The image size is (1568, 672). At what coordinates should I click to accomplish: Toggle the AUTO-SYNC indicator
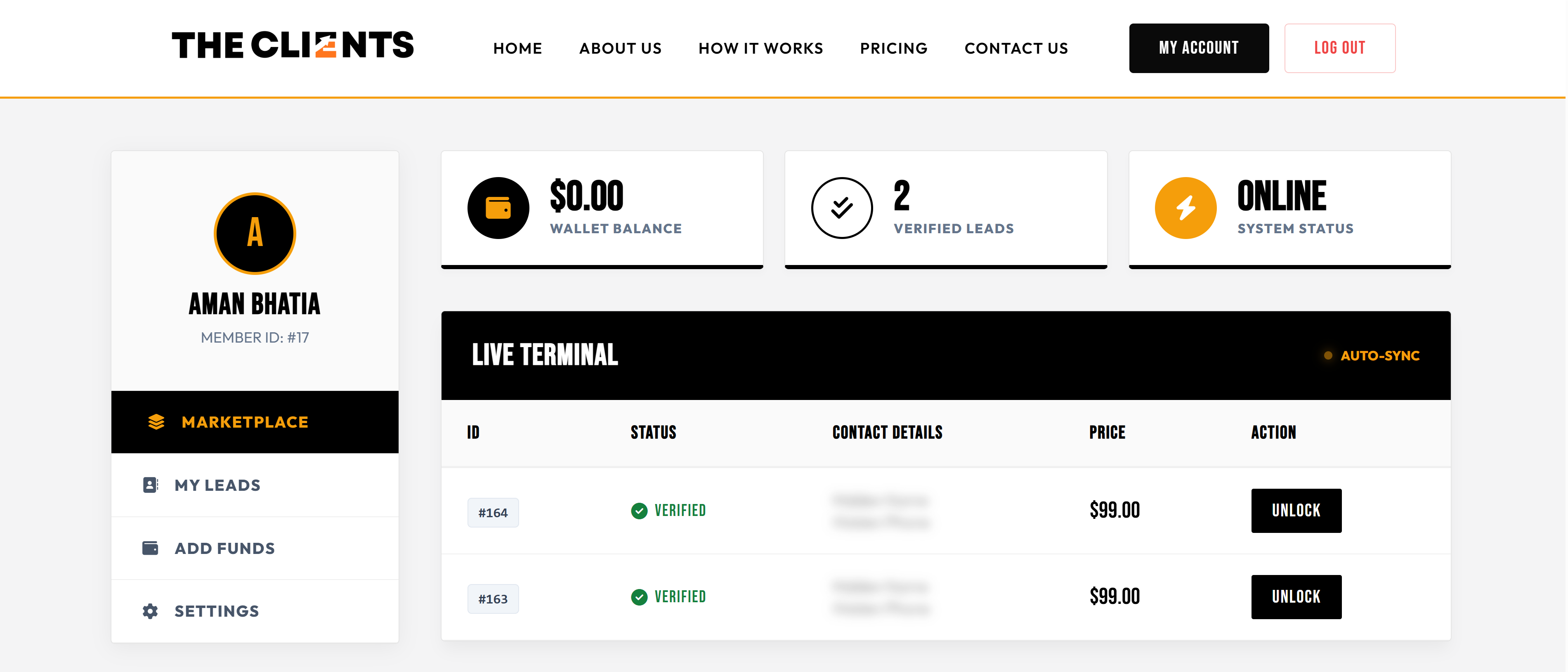(1372, 356)
